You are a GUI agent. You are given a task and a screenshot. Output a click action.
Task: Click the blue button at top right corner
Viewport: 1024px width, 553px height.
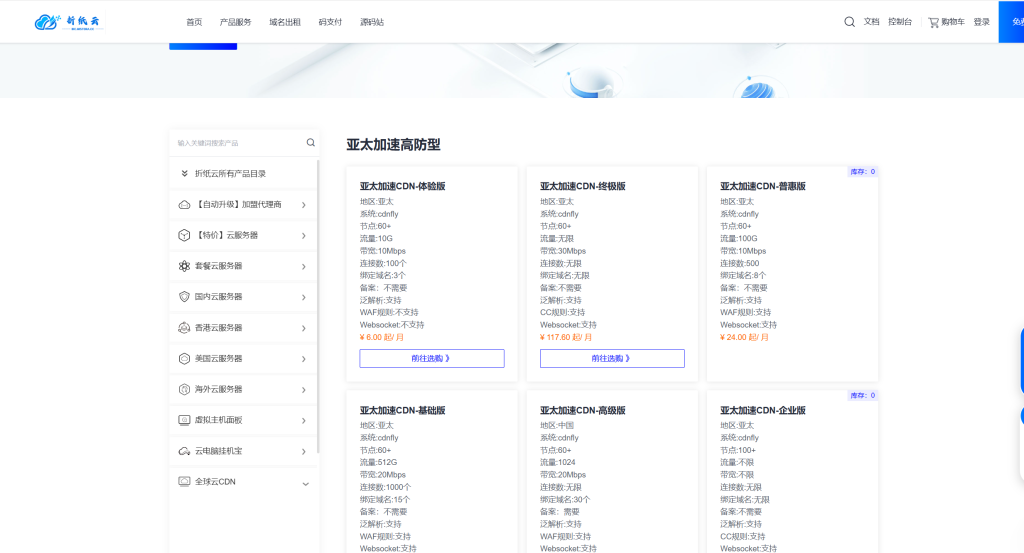point(1011,22)
